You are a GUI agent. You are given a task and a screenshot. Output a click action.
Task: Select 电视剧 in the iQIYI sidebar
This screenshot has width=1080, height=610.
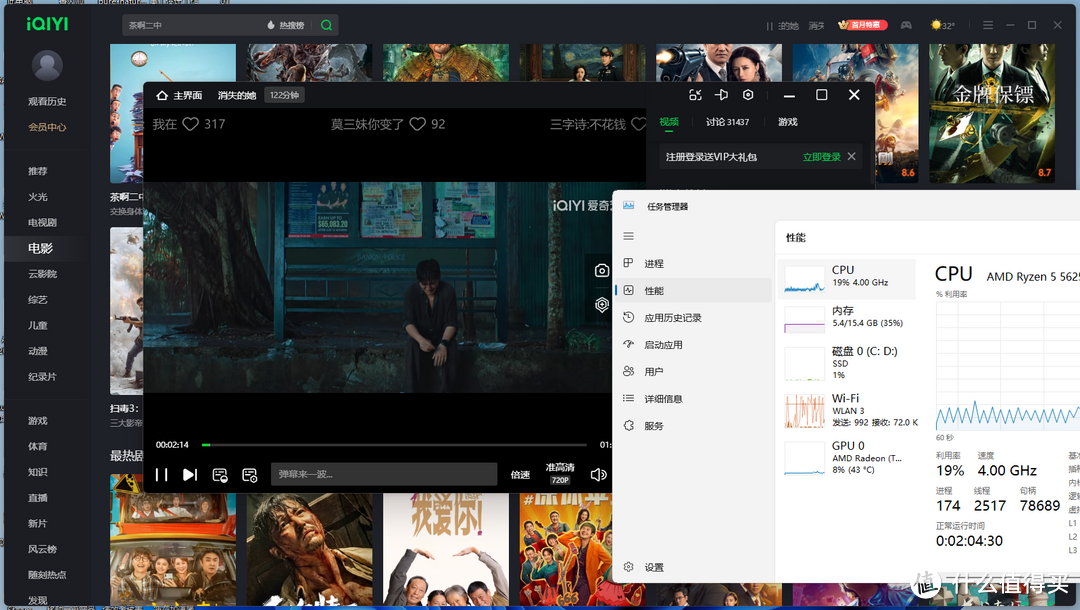pyautogui.click(x=42, y=222)
